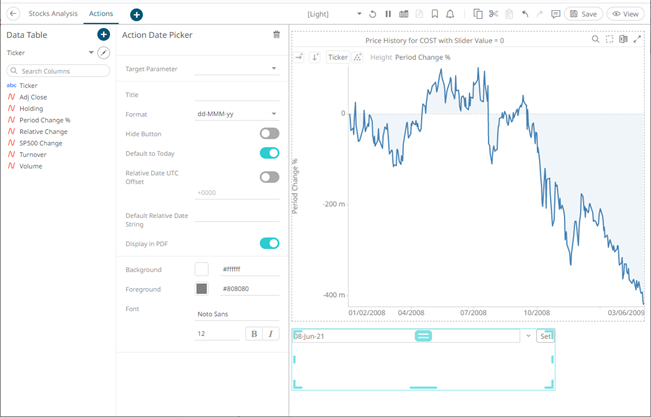
Task: Open the [Light] theme dropdown
Action: click(335, 14)
